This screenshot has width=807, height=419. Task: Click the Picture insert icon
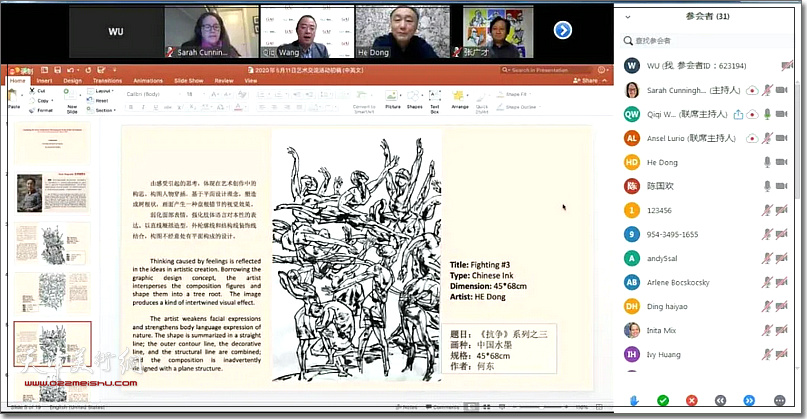tap(392, 97)
